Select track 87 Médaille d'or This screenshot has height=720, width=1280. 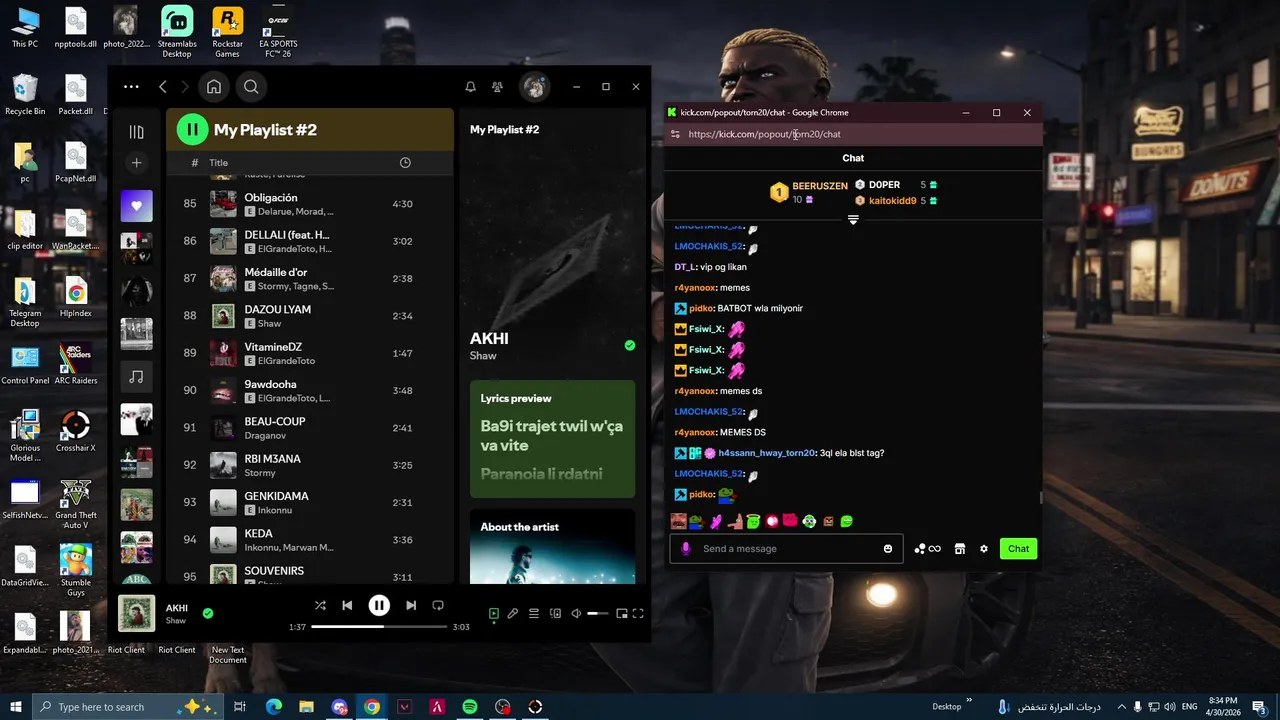point(309,278)
